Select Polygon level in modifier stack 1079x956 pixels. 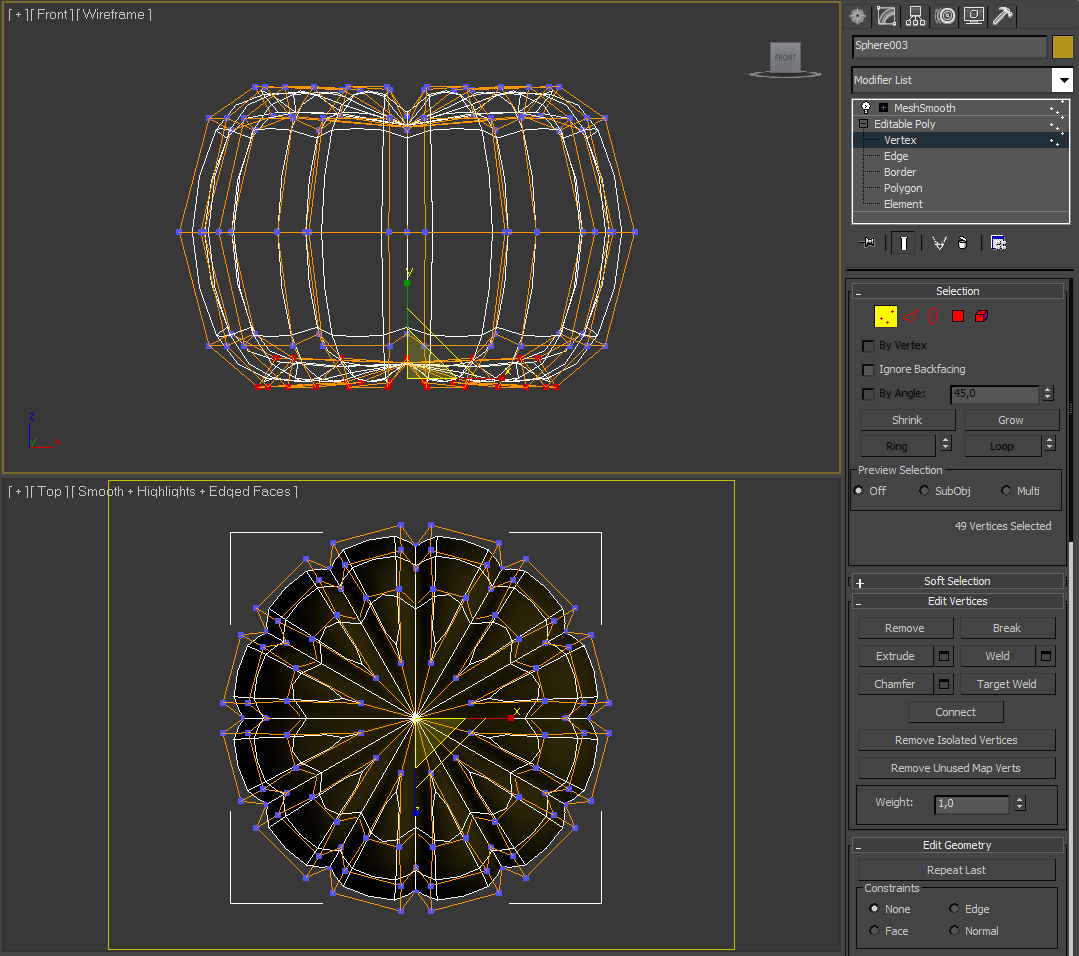pos(903,188)
